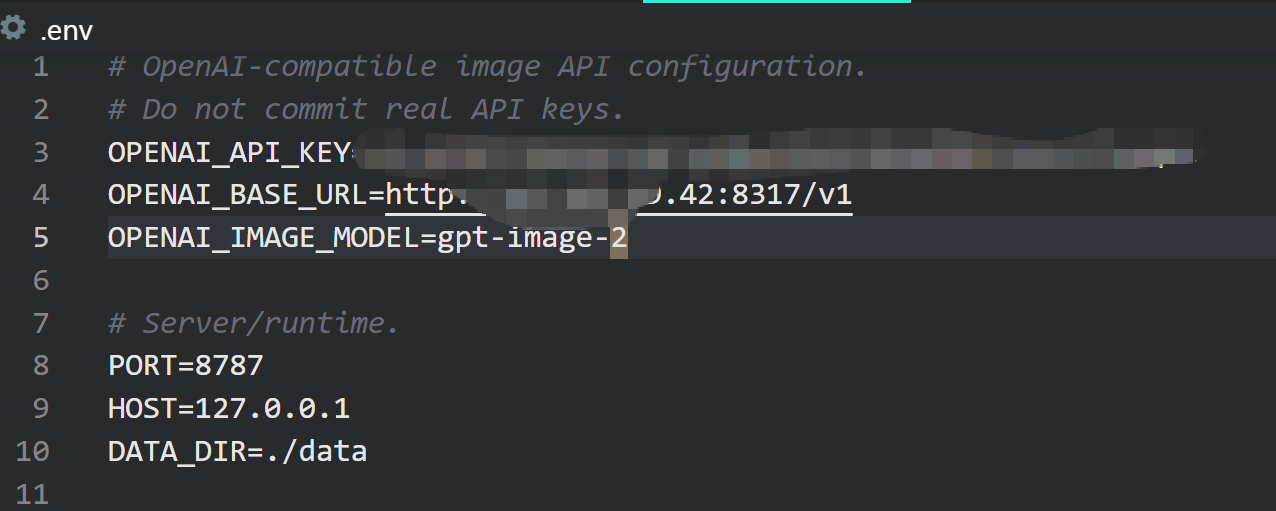1276x511 pixels.
Task: Click line number 1 in gutter
Action: click(40, 67)
